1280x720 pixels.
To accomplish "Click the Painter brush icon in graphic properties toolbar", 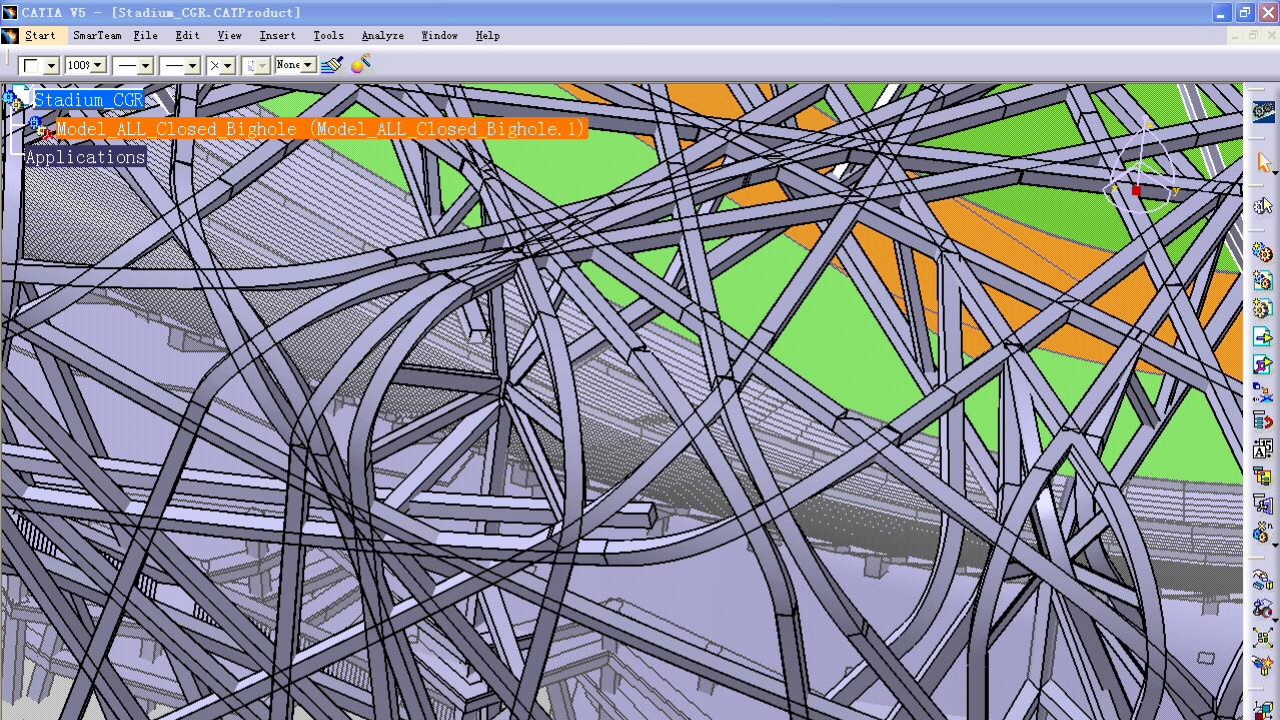I will point(332,65).
